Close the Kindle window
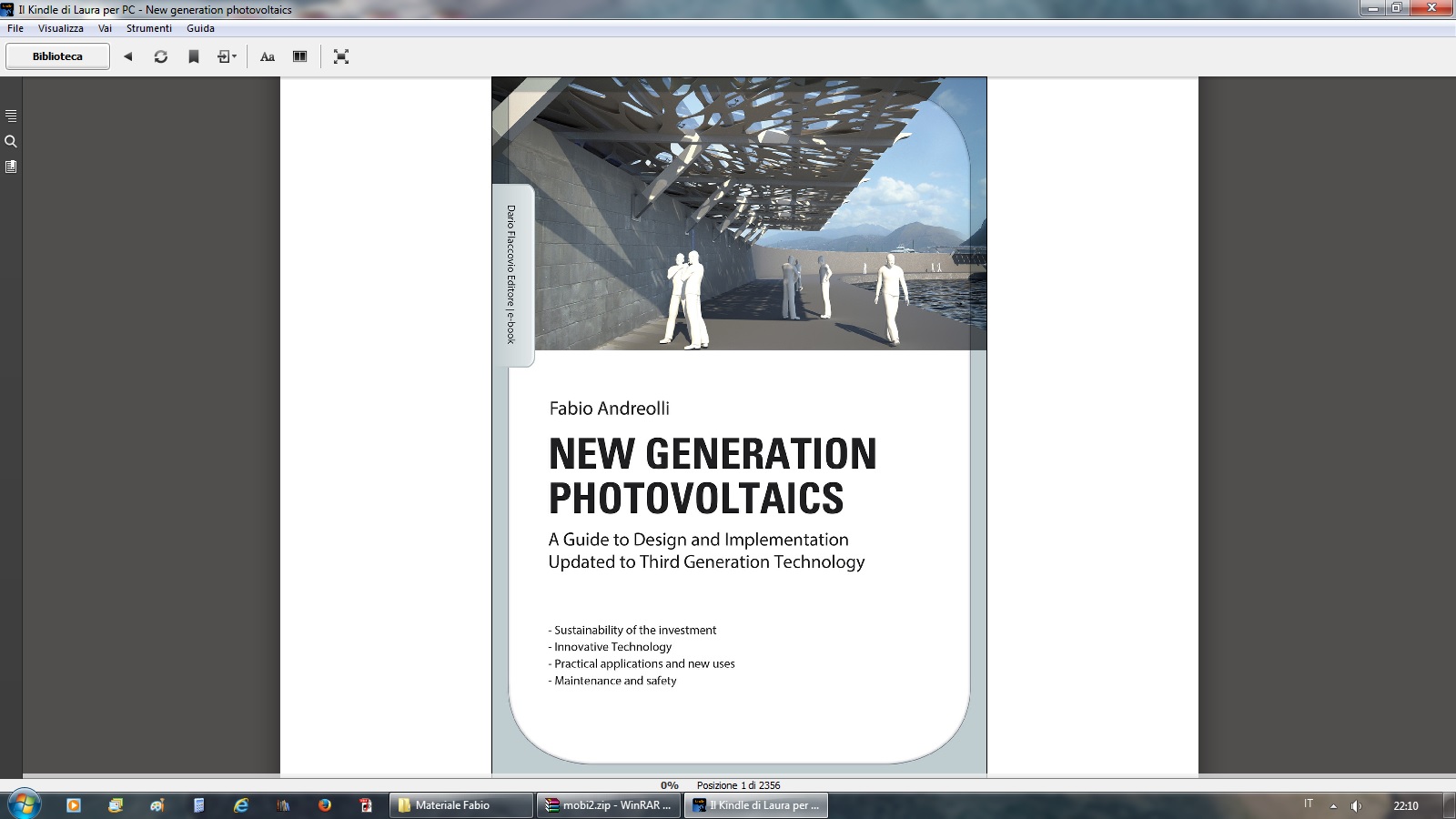The width and height of the screenshot is (1456, 819). [x=1431, y=8]
